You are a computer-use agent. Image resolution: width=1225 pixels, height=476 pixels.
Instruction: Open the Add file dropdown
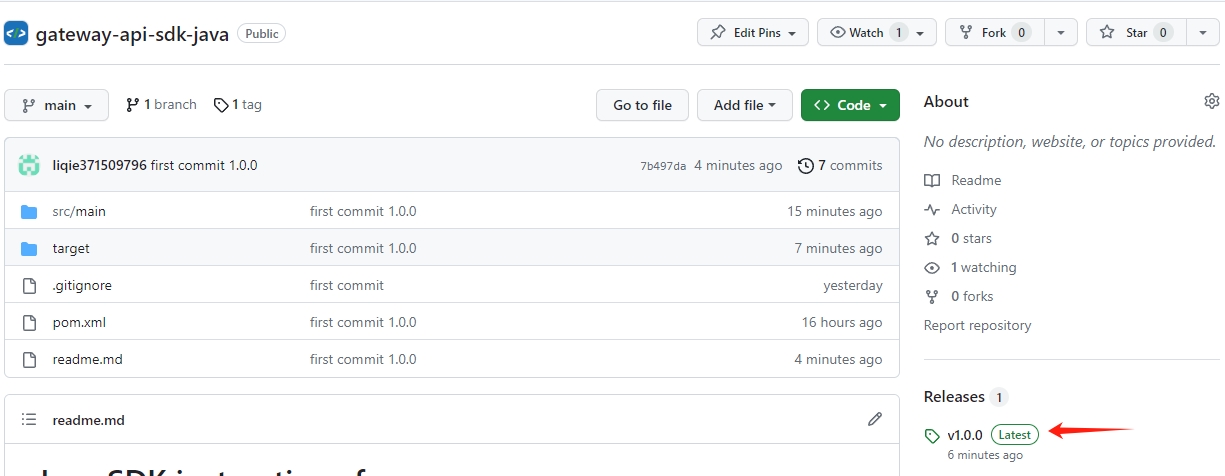(x=745, y=105)
